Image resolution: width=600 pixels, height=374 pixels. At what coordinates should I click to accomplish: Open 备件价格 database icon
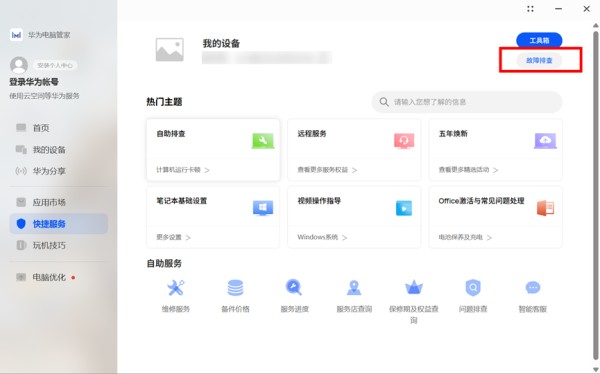pos(235,287)
